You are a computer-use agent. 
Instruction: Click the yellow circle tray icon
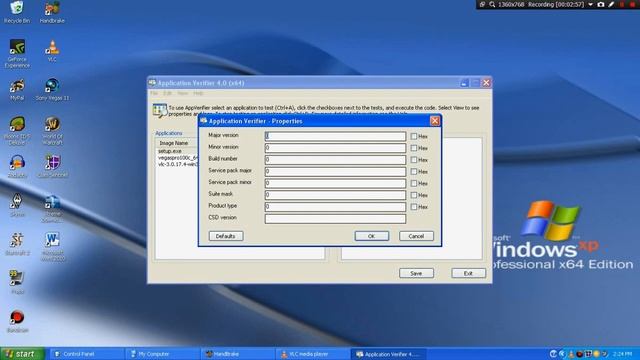tap(596, 354)
